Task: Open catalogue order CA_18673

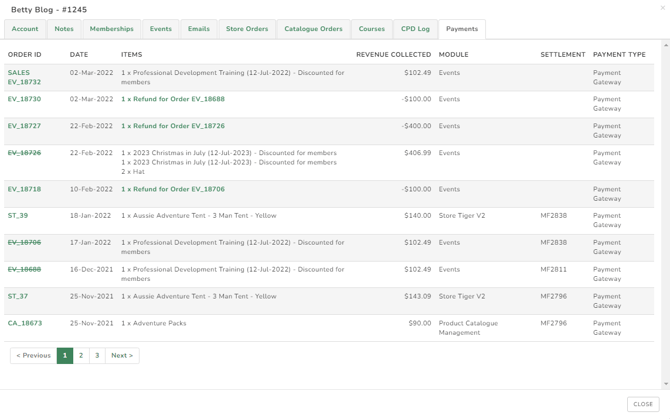Action: click(25, 324)
